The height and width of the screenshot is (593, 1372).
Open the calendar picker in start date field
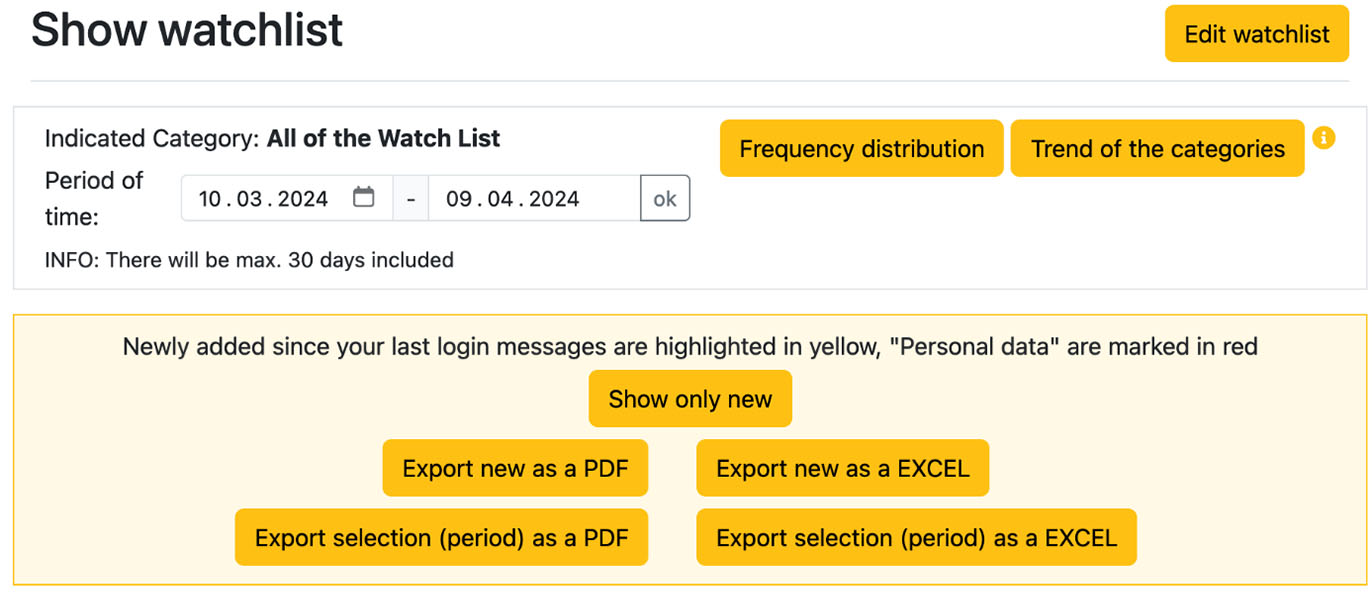(364, 198)
